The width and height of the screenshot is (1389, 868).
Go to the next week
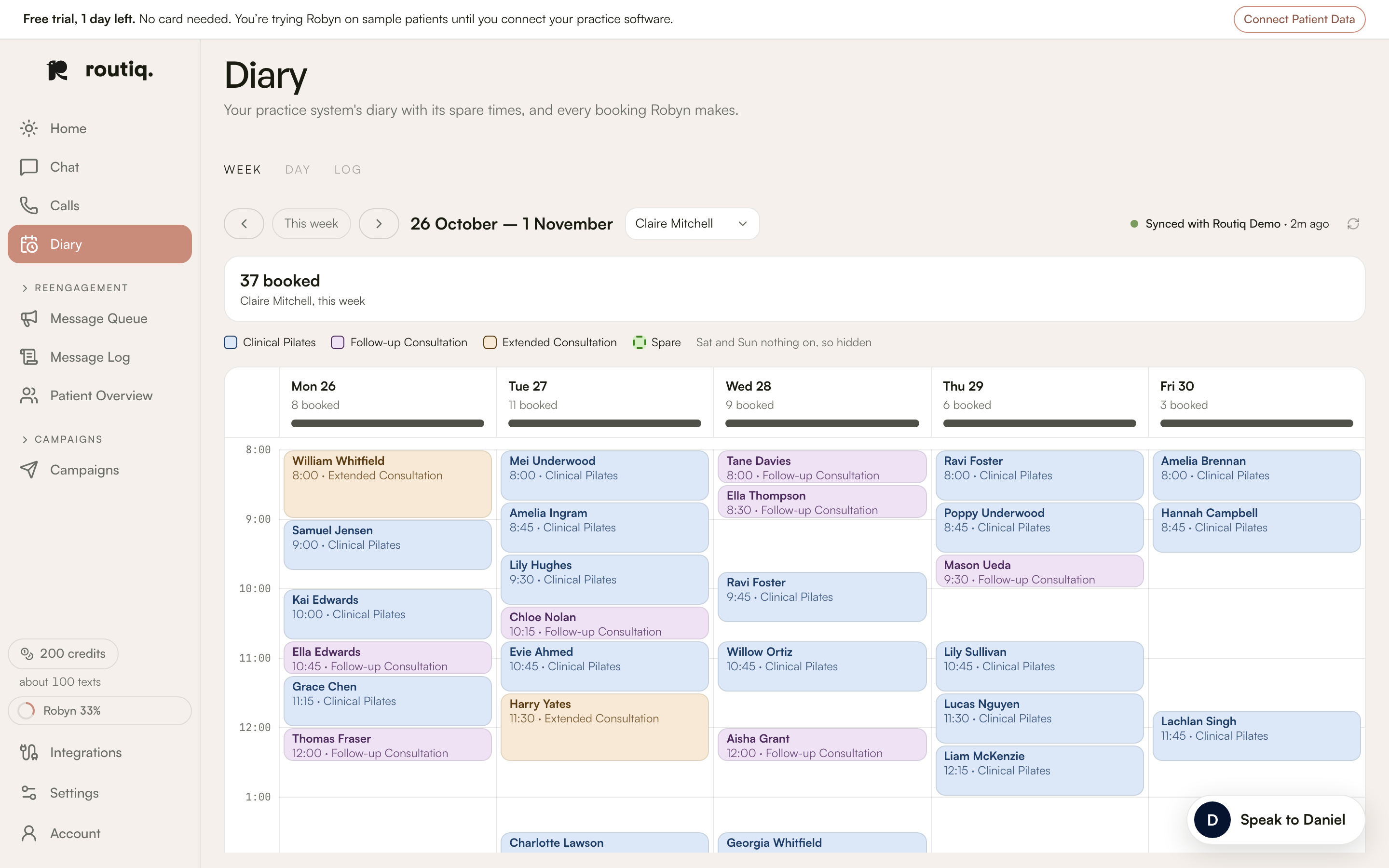click(379, 224)
